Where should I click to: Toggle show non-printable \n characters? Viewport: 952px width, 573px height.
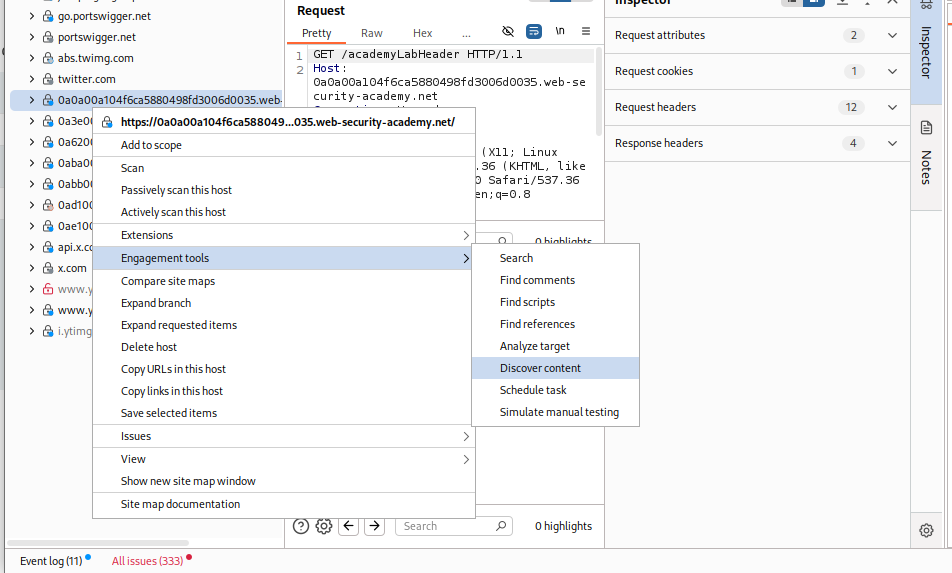coord(560,32)
